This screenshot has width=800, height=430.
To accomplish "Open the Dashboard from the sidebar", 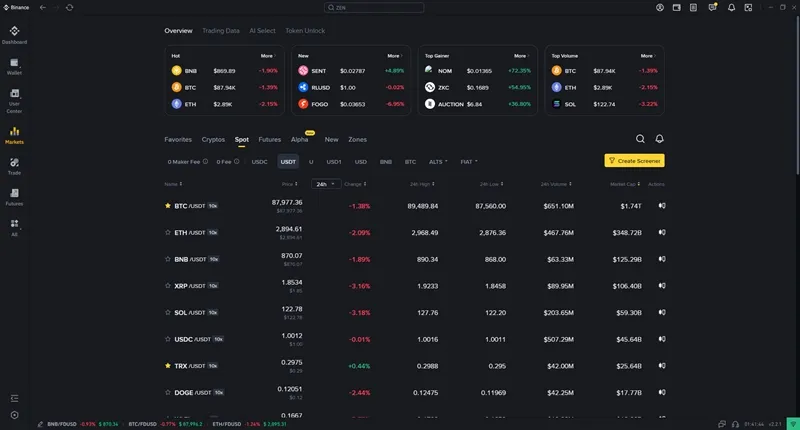I will [x=14, y=36].
